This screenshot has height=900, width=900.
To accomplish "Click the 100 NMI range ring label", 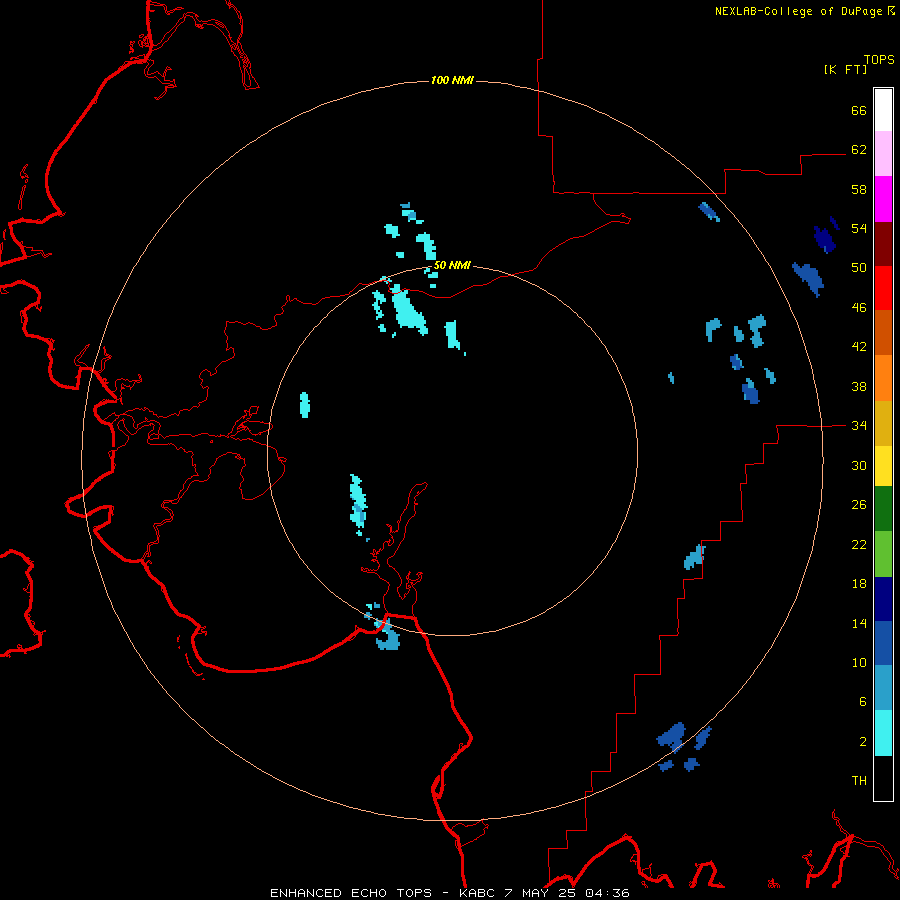I will [x=452, y=80].
